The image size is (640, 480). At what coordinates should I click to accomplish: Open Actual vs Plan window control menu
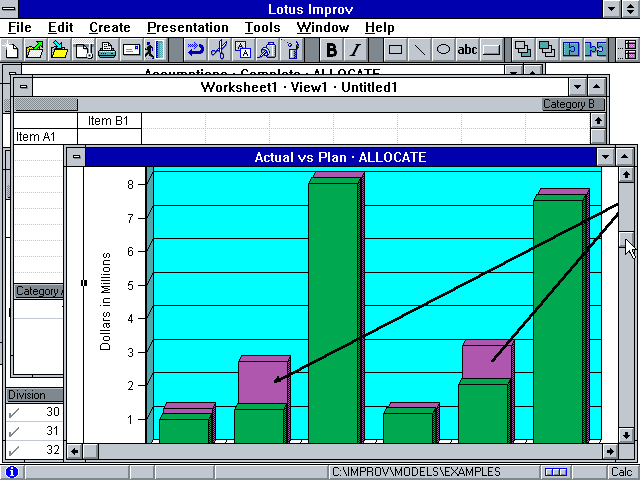tap(76, 157)
